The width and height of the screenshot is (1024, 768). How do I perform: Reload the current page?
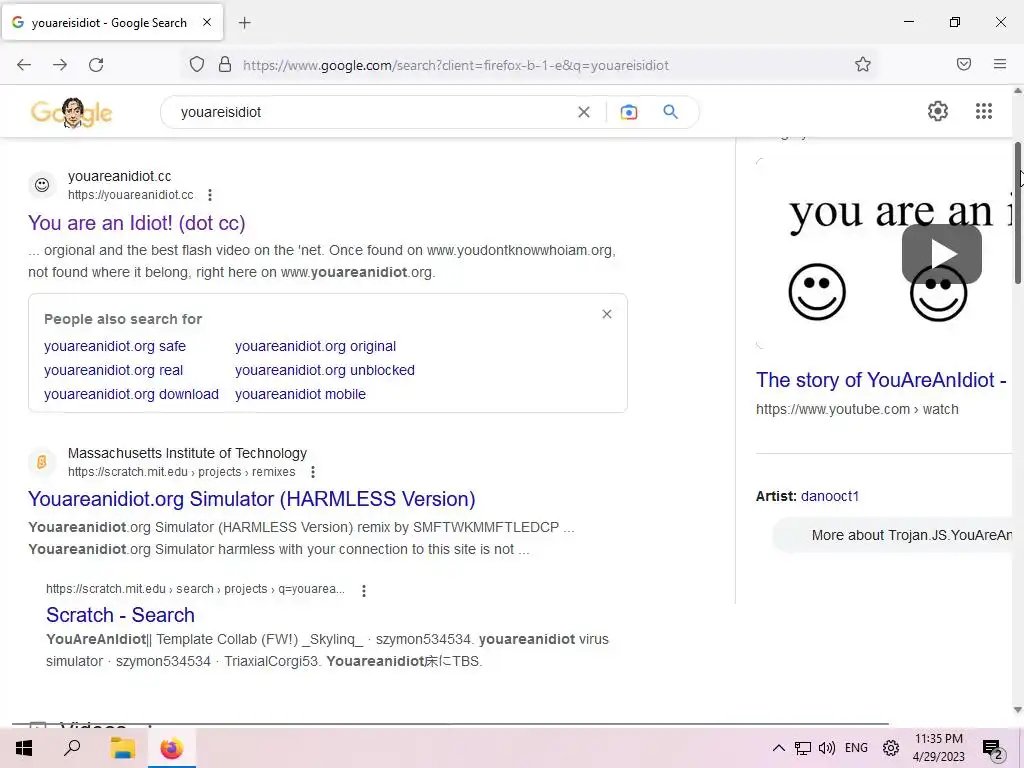point(96,65)
